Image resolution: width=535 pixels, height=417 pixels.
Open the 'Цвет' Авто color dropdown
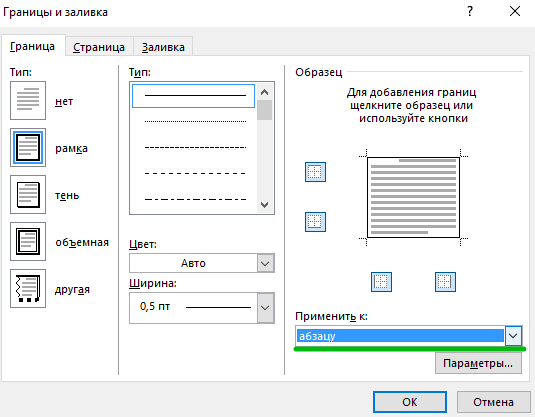202,263
